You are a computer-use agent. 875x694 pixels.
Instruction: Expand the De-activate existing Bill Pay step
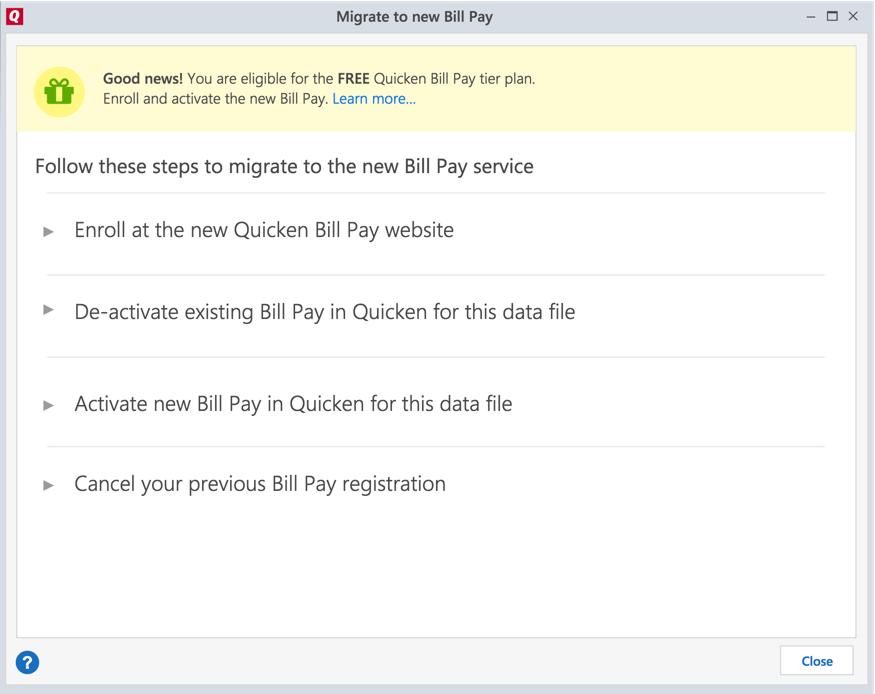click(49, 309)
